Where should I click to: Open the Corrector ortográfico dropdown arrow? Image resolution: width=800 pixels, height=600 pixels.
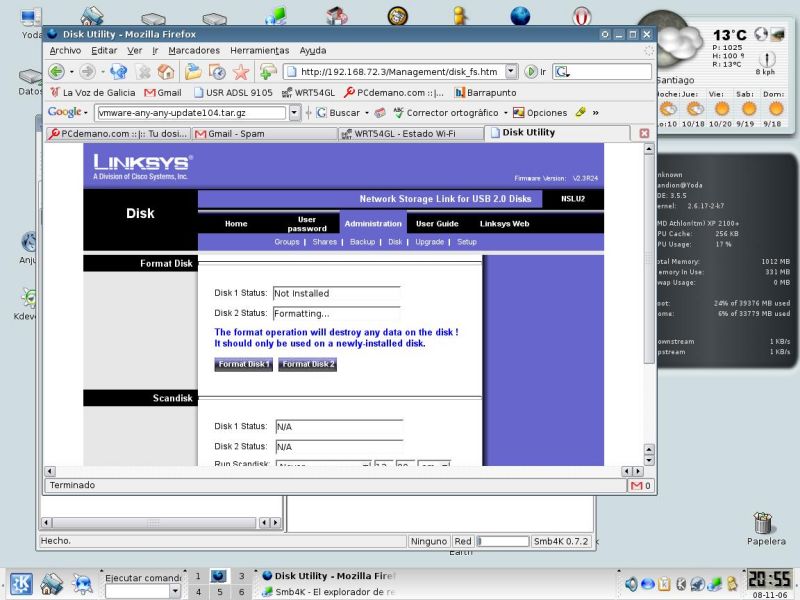pyautogui.click(x=505, y=113)
